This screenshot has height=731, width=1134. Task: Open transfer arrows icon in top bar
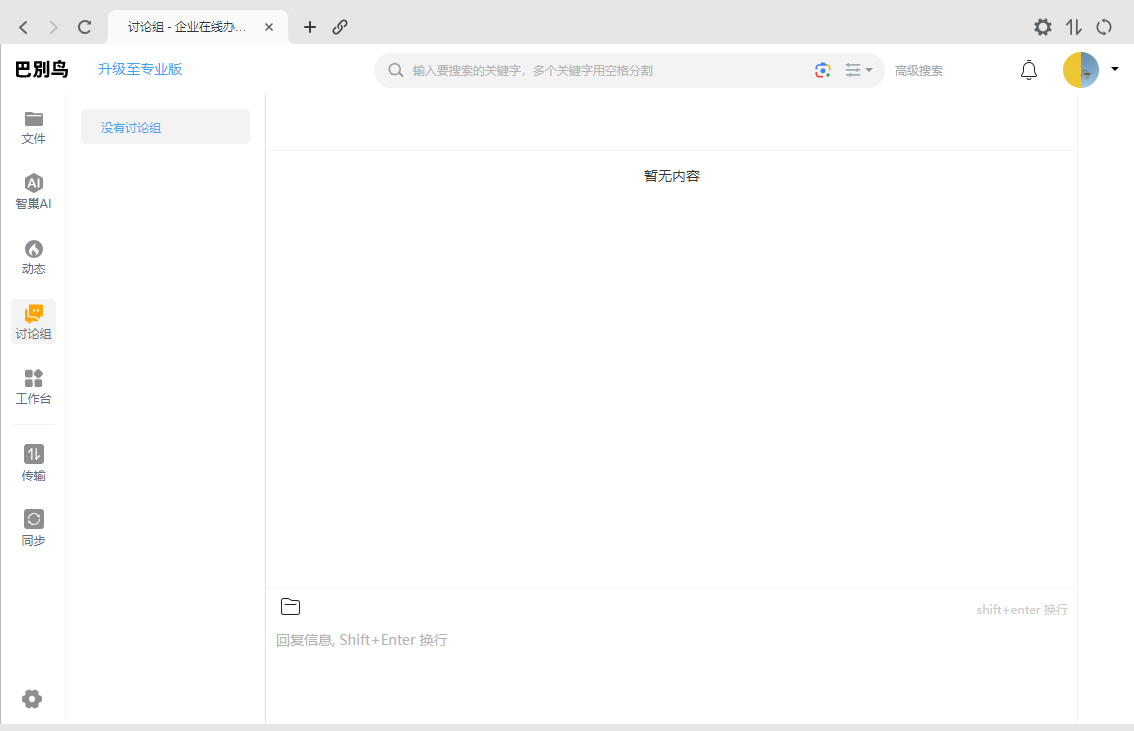point(1073,27)
